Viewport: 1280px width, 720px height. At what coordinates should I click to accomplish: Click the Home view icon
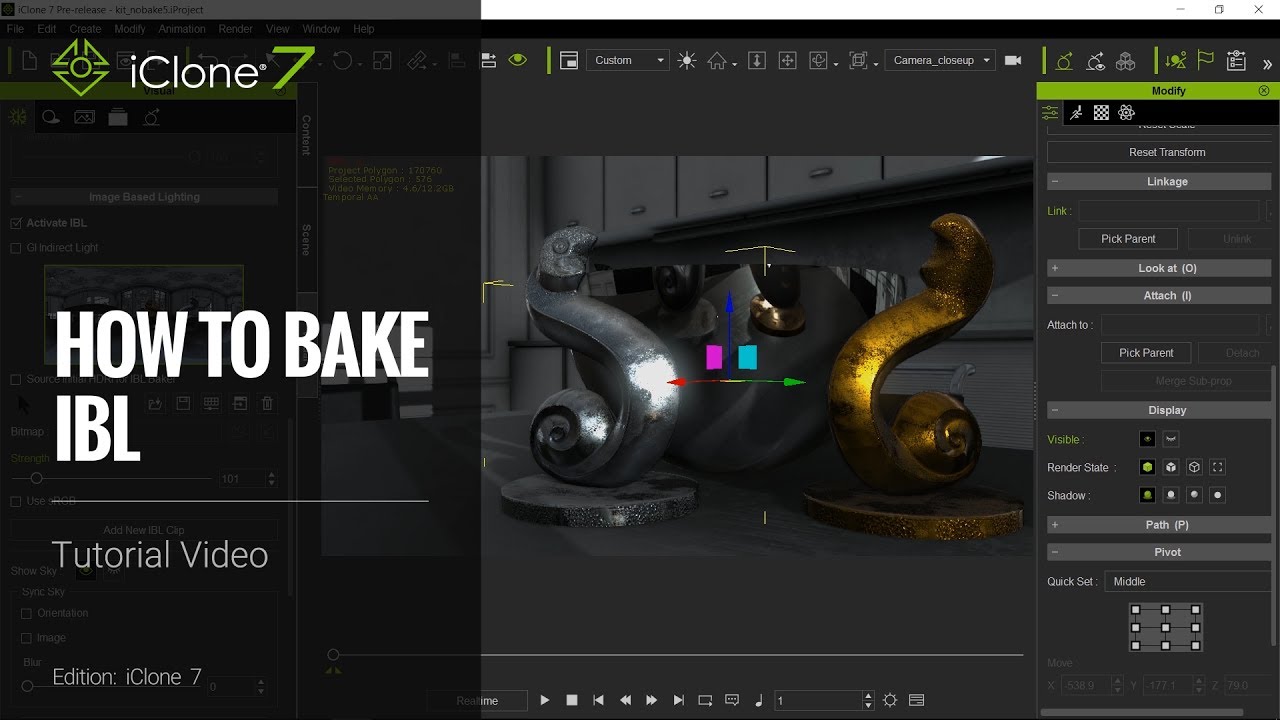(x=717, y=61)
